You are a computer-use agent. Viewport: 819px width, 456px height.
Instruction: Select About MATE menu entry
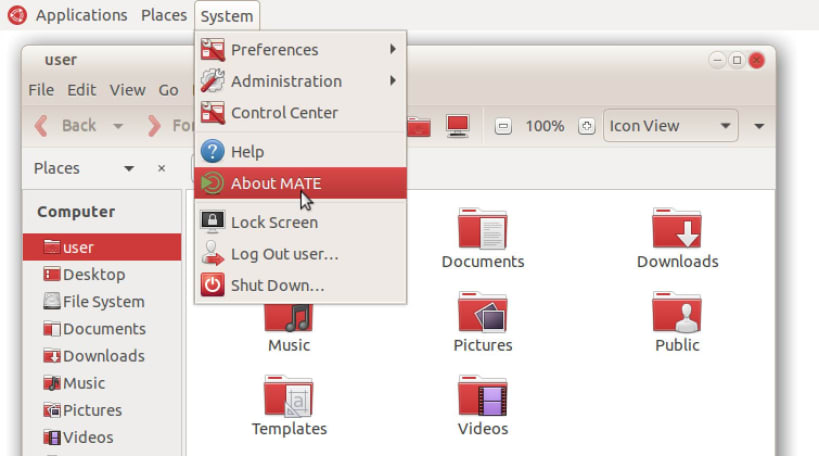tap(300, 183)
